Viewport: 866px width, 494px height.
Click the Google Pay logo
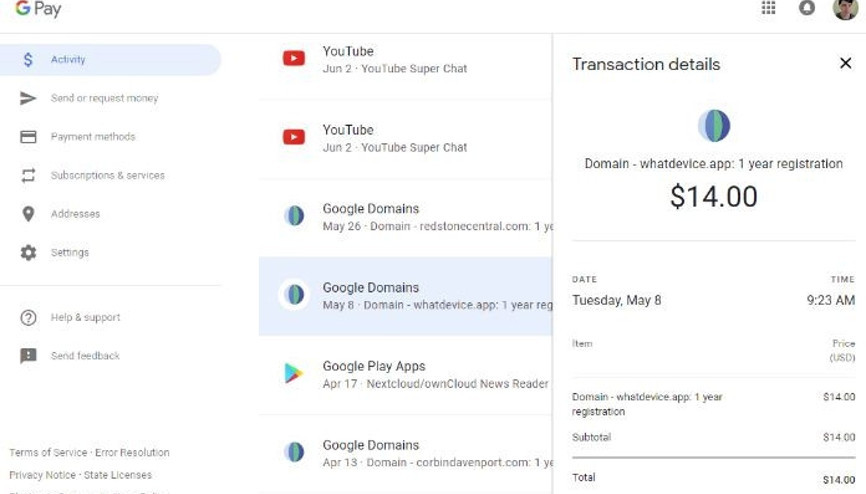38,8
